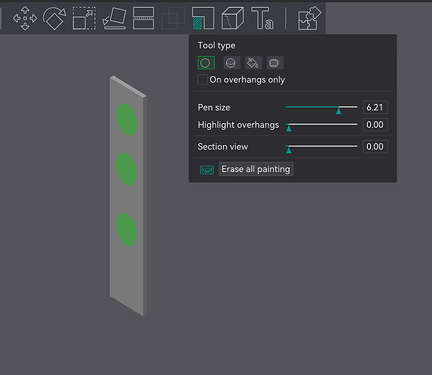Select the Circle brush tool type
Image resolution: width=432 pixels, height=375 pixels.
206,63
